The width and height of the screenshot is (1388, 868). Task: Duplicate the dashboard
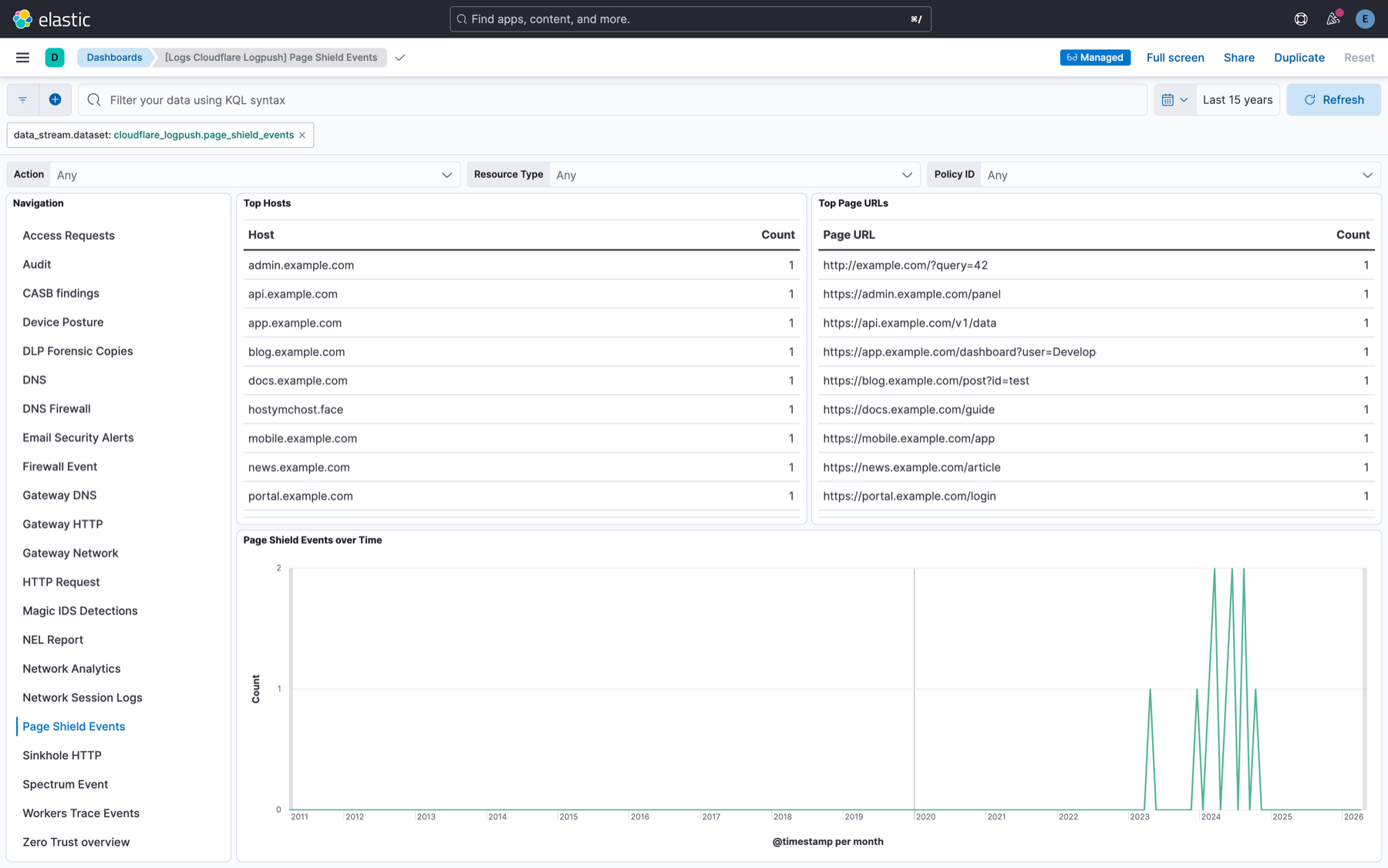1299,58
